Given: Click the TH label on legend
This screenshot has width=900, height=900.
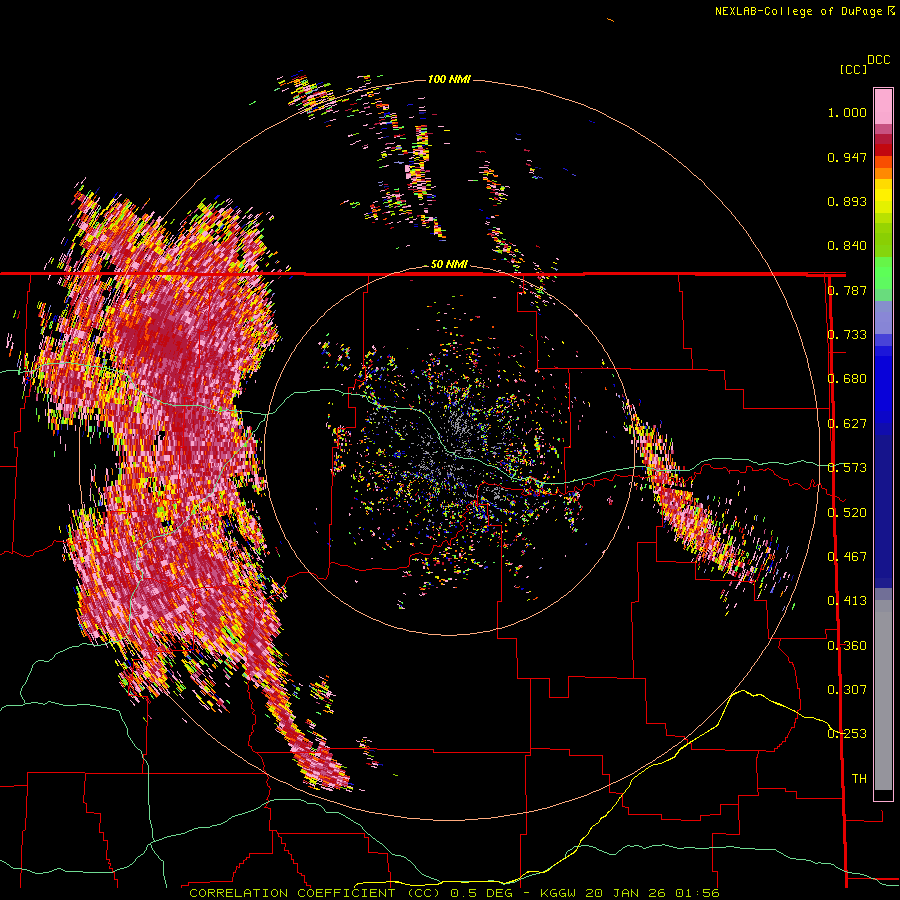Looking at the screenshot, I should 859,779.
